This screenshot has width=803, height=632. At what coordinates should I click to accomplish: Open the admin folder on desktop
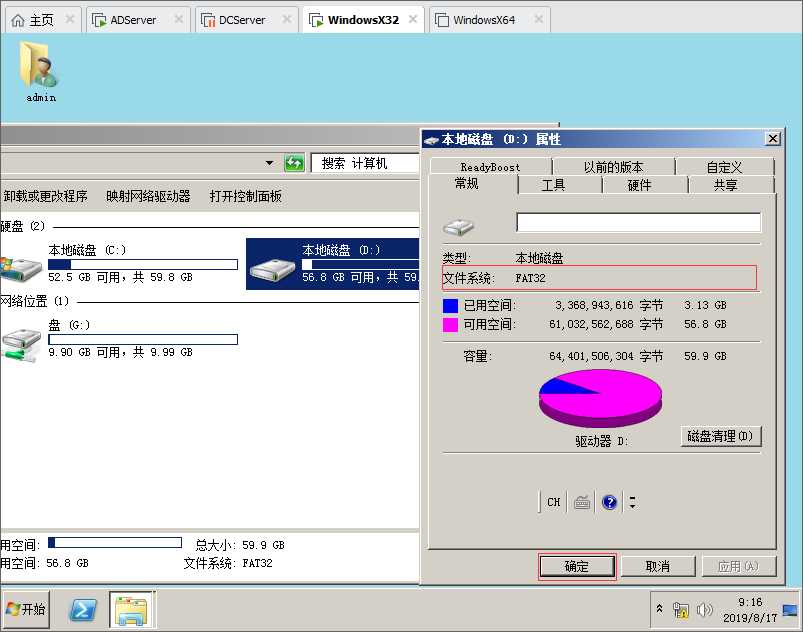[40, 72]
